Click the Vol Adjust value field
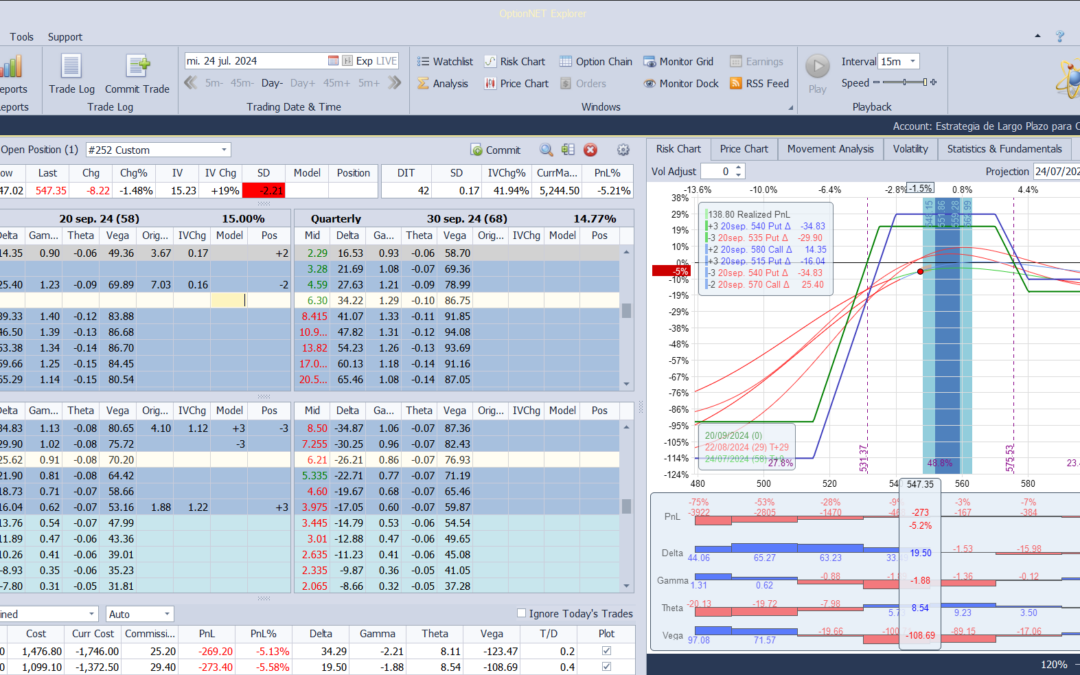 (x=716, y=172)
